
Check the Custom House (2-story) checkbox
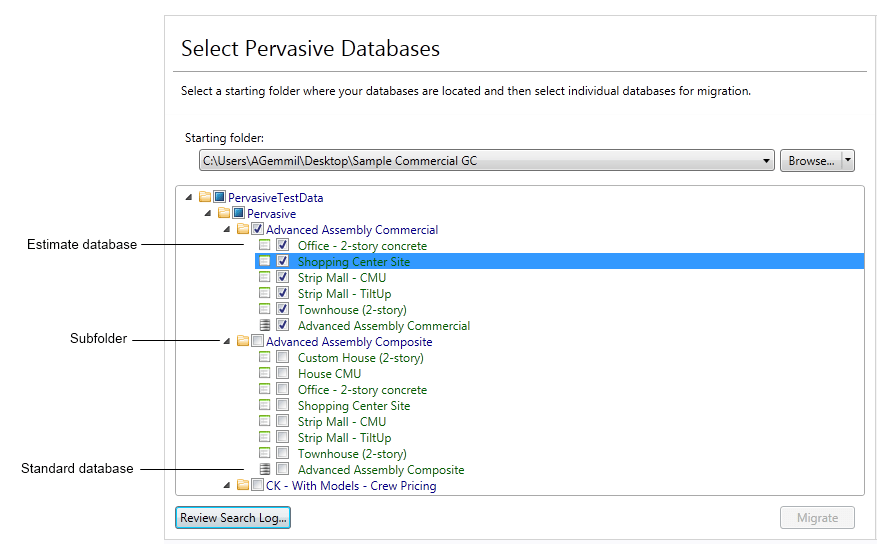pos(283,357)
